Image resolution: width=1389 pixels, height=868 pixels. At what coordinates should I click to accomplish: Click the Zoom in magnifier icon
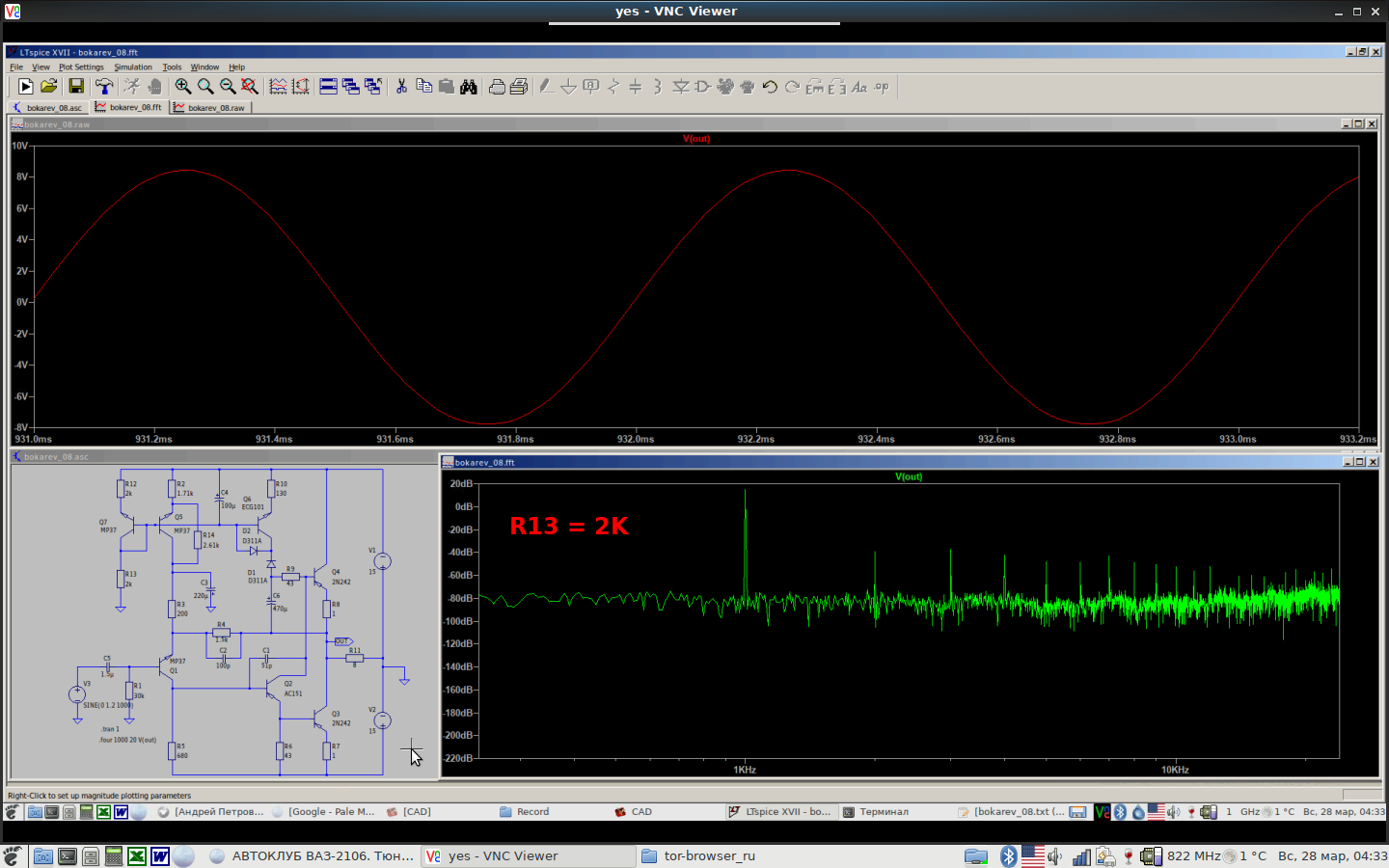pyautogui.click(x=182, y=87)
